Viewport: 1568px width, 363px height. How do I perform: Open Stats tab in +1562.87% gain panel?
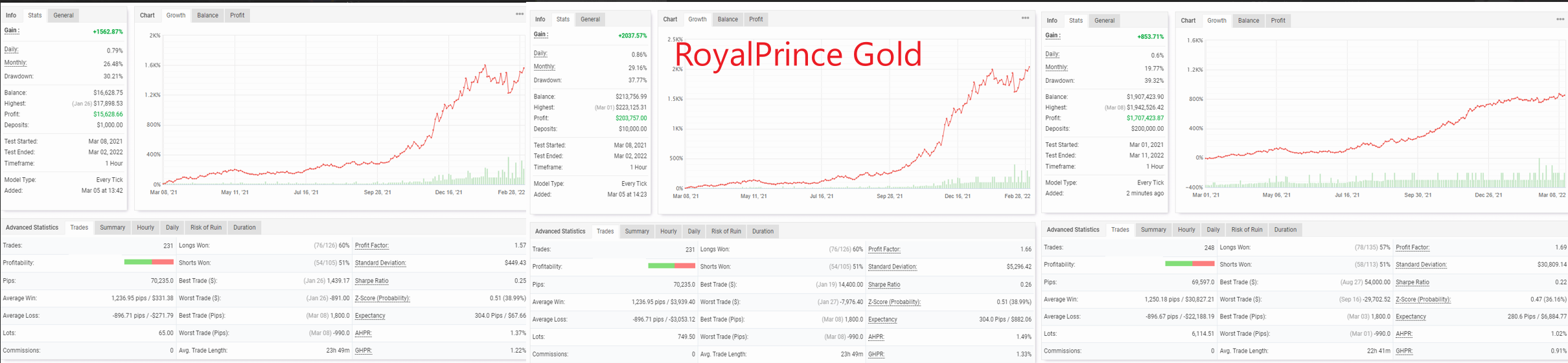pyautogui.click(x=35, y=15)
